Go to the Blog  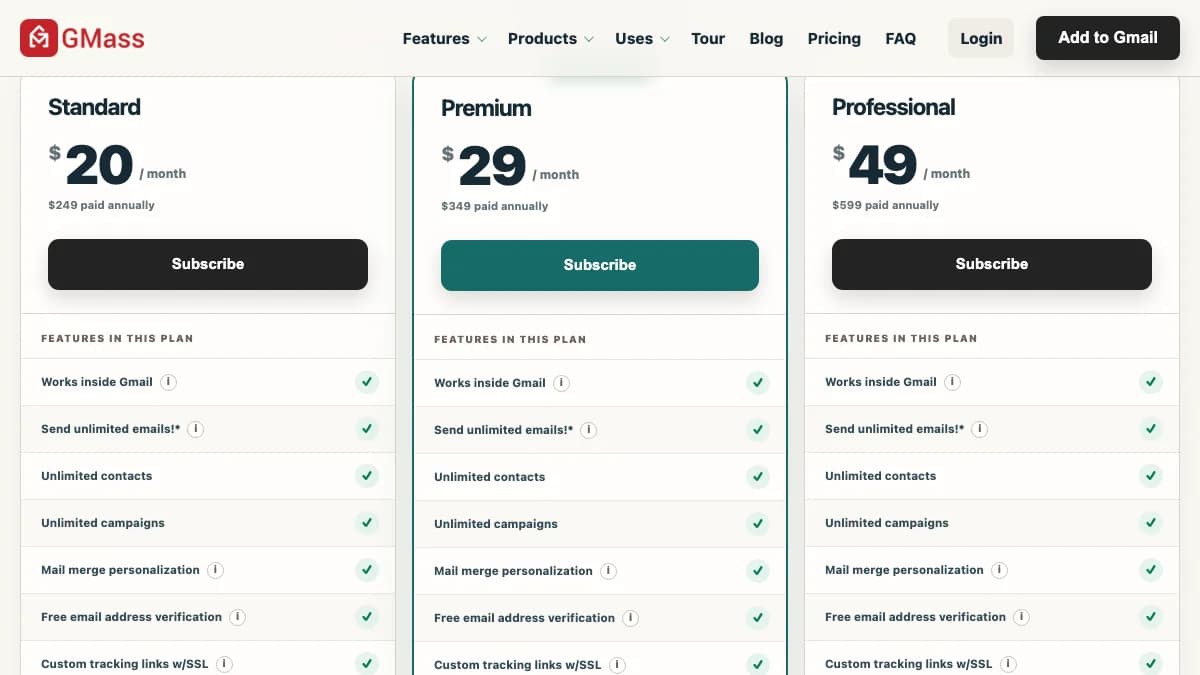point(766,38)
